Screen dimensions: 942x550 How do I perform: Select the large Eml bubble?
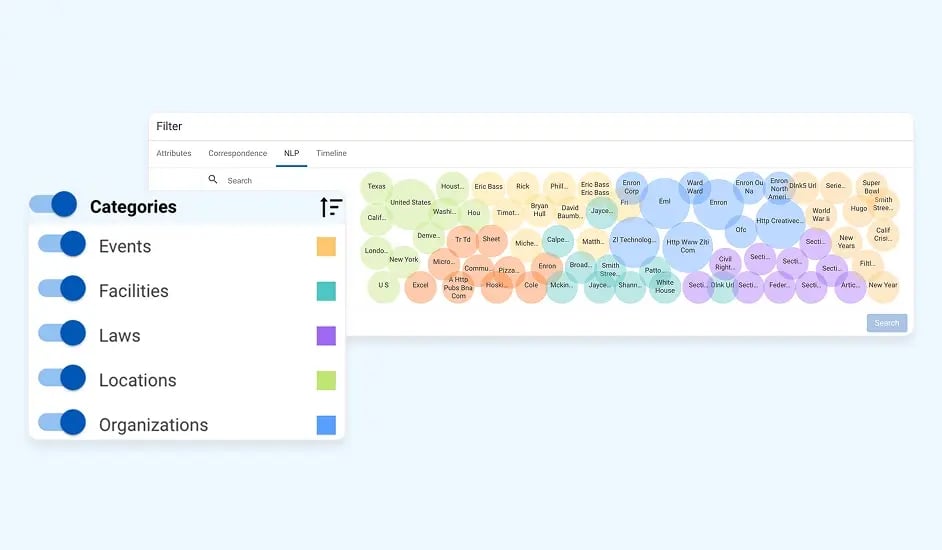pos(664,202)
